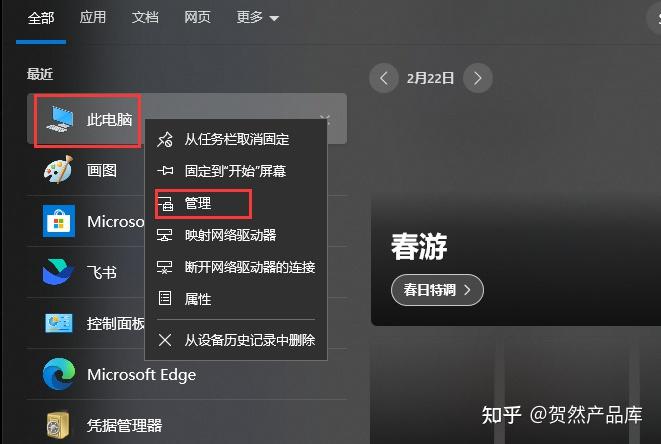Viewport: 661px width, 444px height.
Task: Switch to the 应用 tab
Action: [x=93, y=17]
